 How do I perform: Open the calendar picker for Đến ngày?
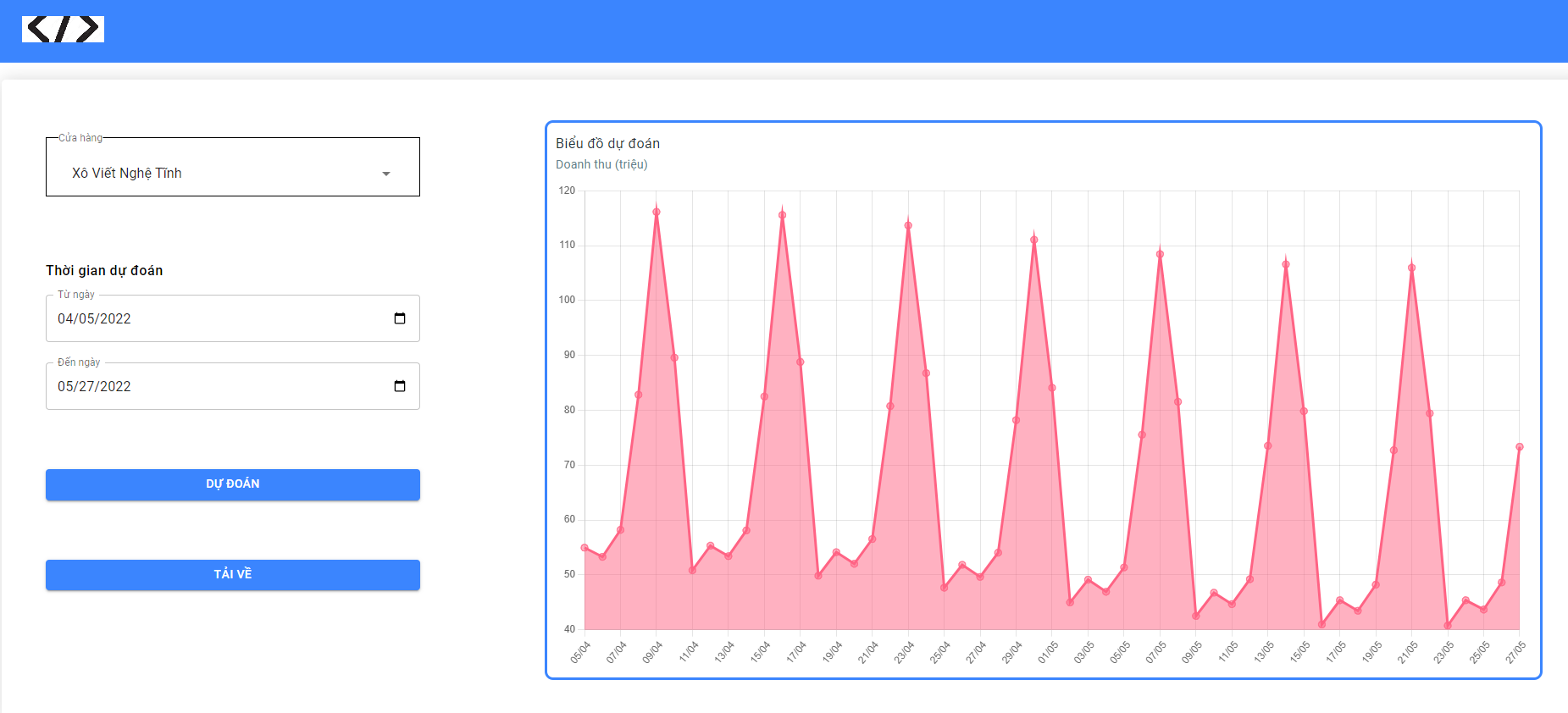coord(400,386)
